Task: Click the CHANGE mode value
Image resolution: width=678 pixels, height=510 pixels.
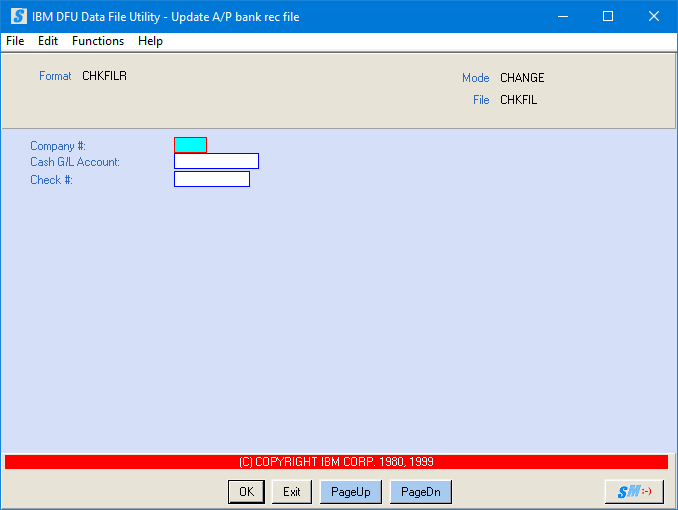Action: tap(522, 78)
